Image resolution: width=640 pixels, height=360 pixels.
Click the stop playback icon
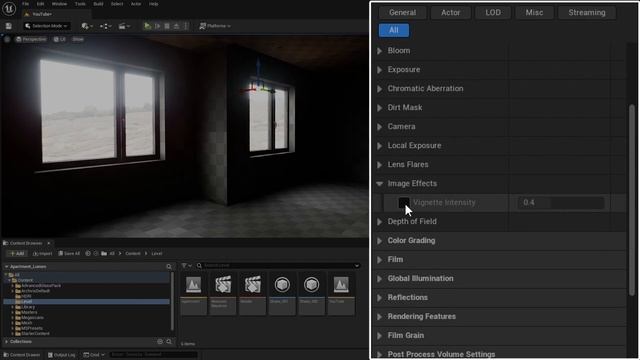[x=167, y=26]
